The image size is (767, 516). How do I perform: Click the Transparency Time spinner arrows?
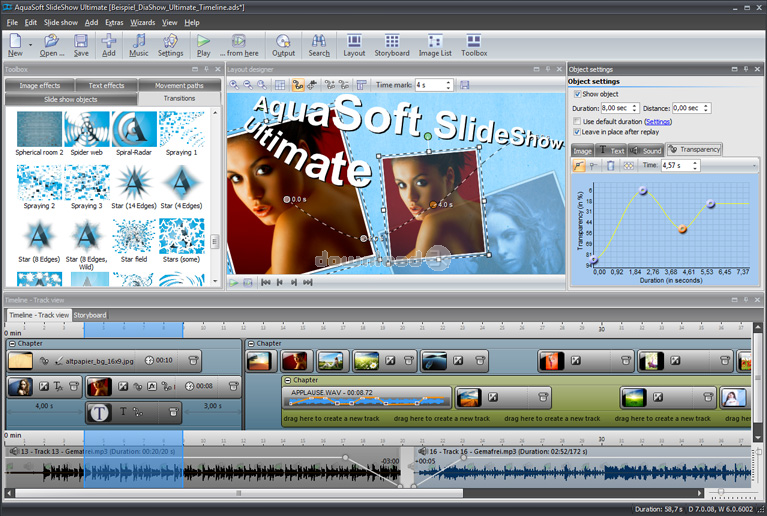coord(695,166)
